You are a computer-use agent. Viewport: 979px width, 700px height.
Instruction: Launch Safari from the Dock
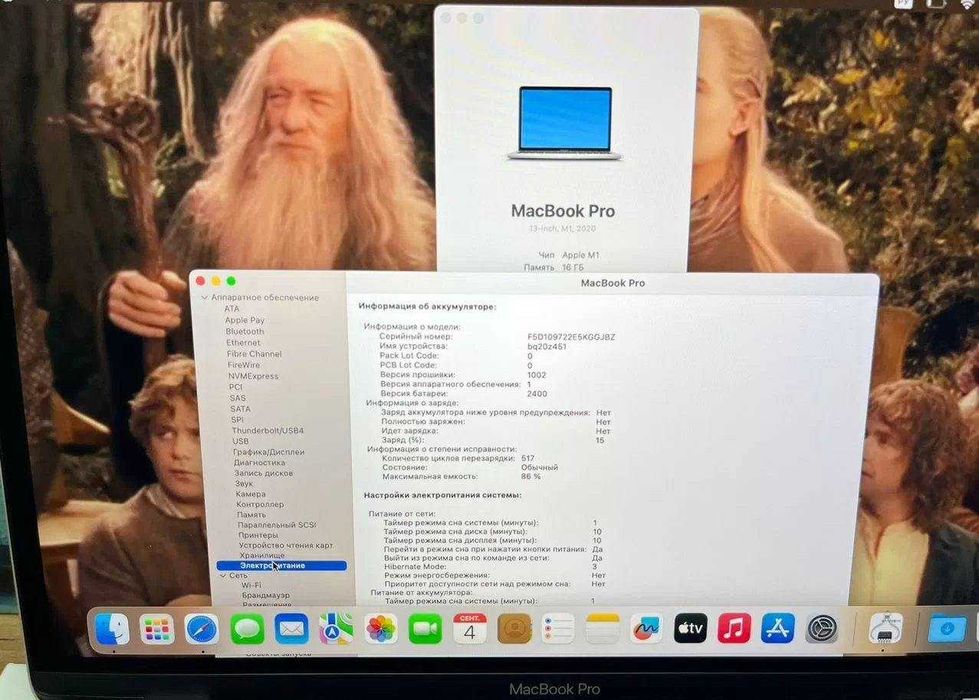[x=202, y=629]
